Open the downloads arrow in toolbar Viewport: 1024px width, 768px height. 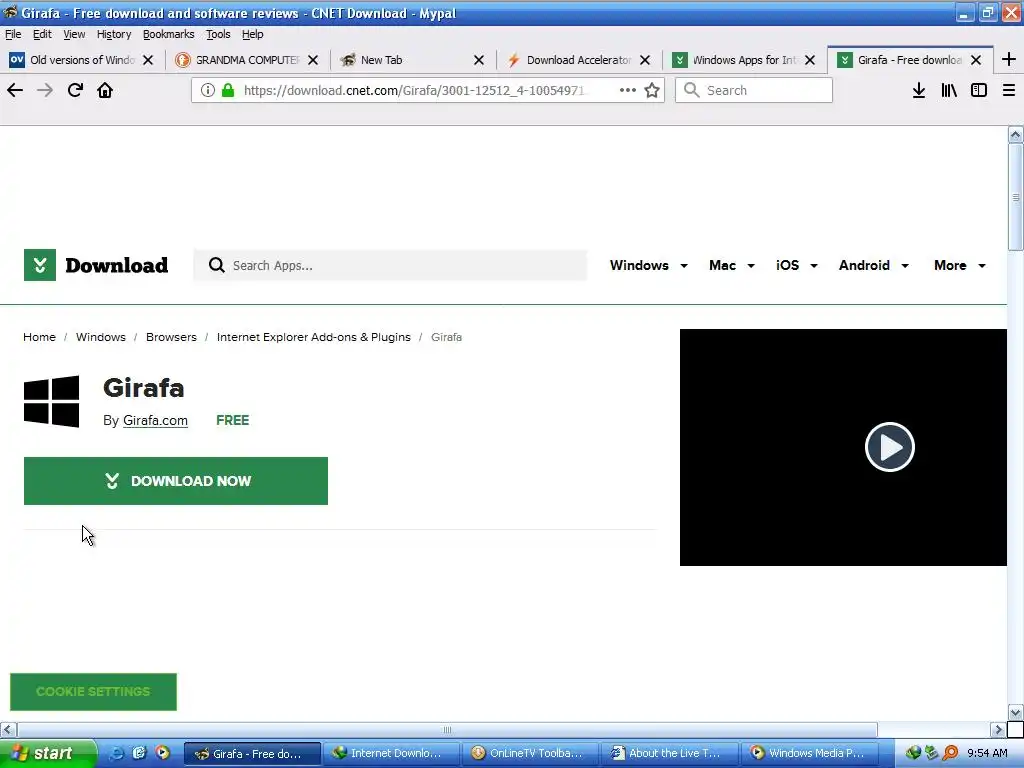[919, 90]
